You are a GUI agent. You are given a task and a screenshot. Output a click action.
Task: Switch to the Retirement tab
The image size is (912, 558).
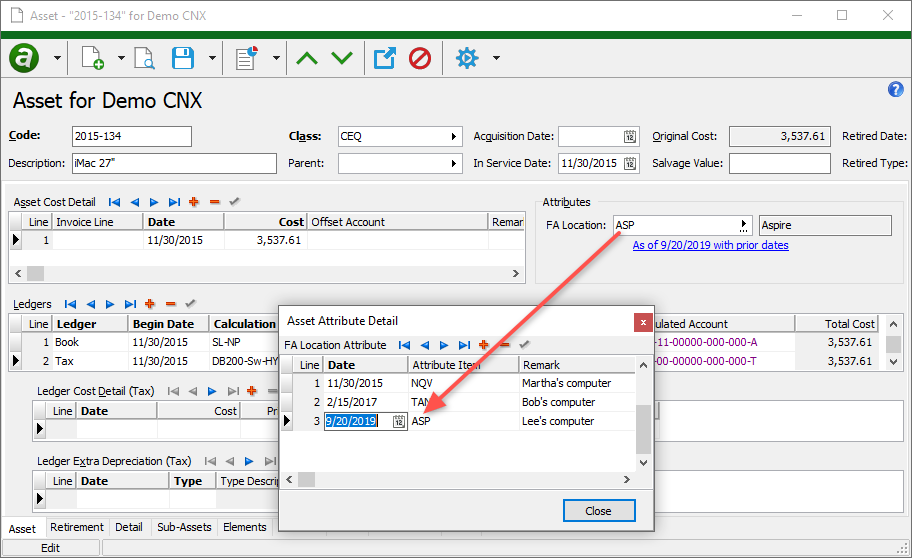point(77,527)
